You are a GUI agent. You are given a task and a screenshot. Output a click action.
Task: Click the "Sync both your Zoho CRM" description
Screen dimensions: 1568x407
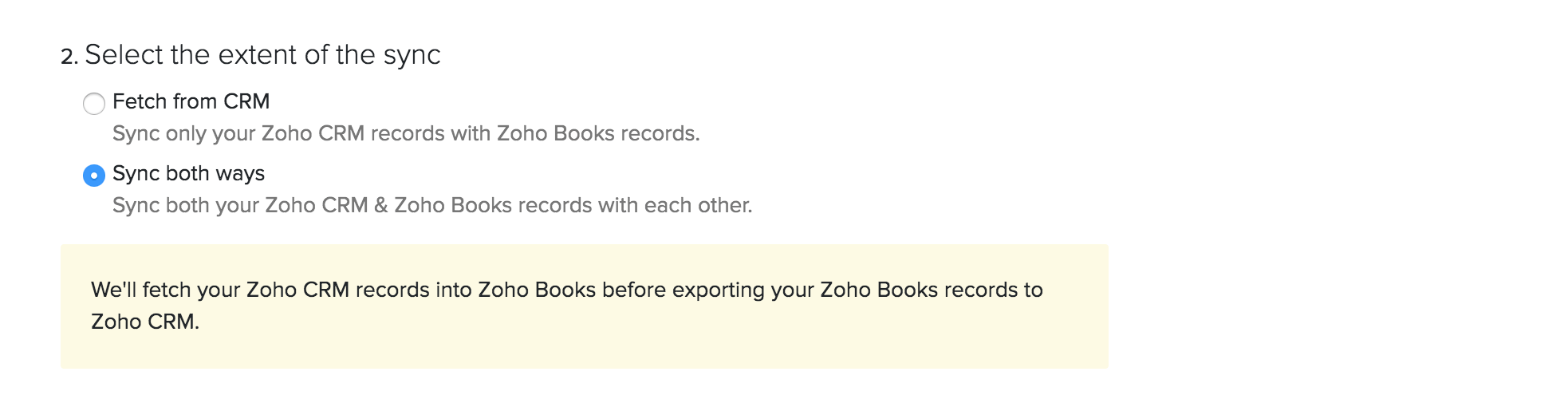(431, 205)
